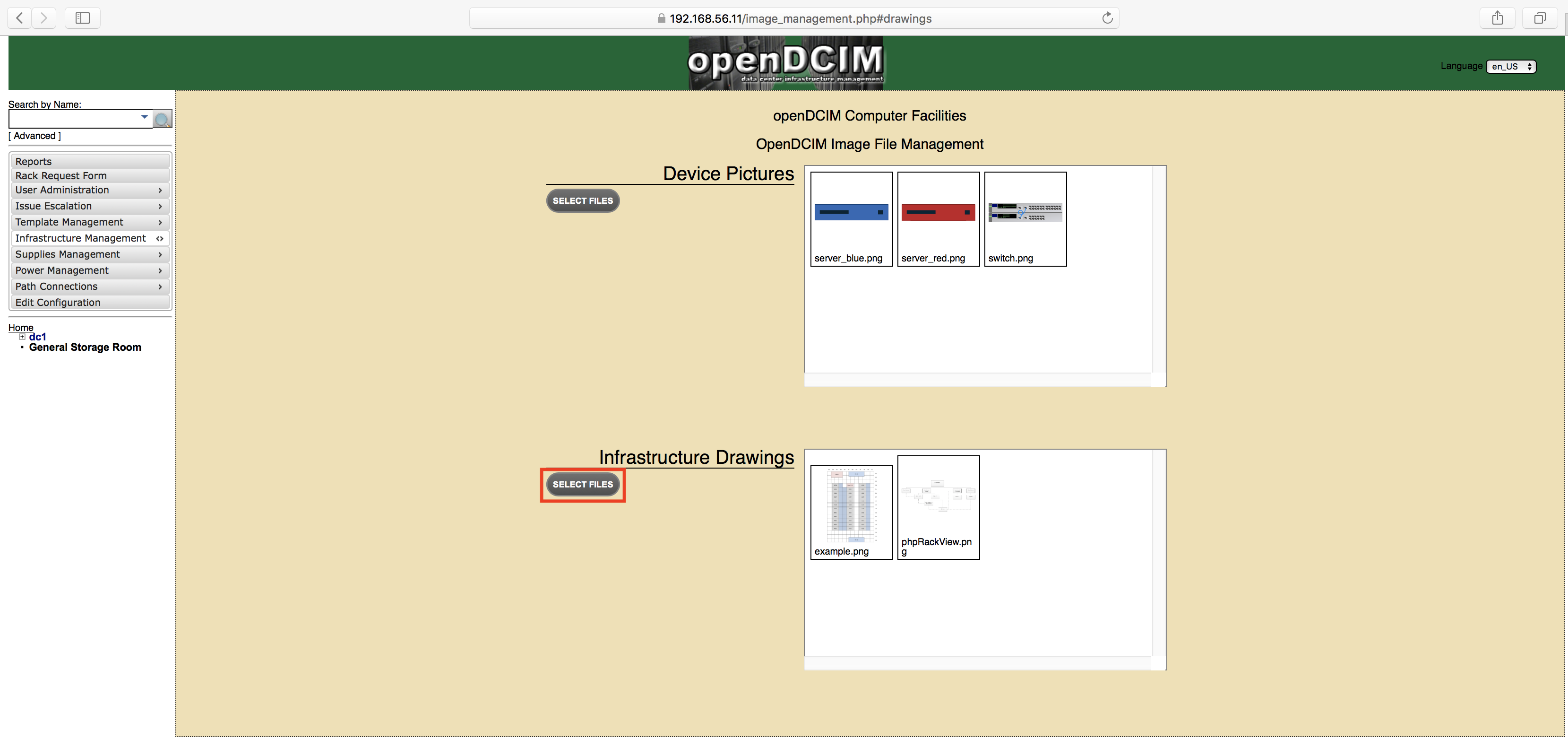Select Files for Device Pictures
Image resolution: width=1568 pixels, height=739 pixels.
point(583,201)
